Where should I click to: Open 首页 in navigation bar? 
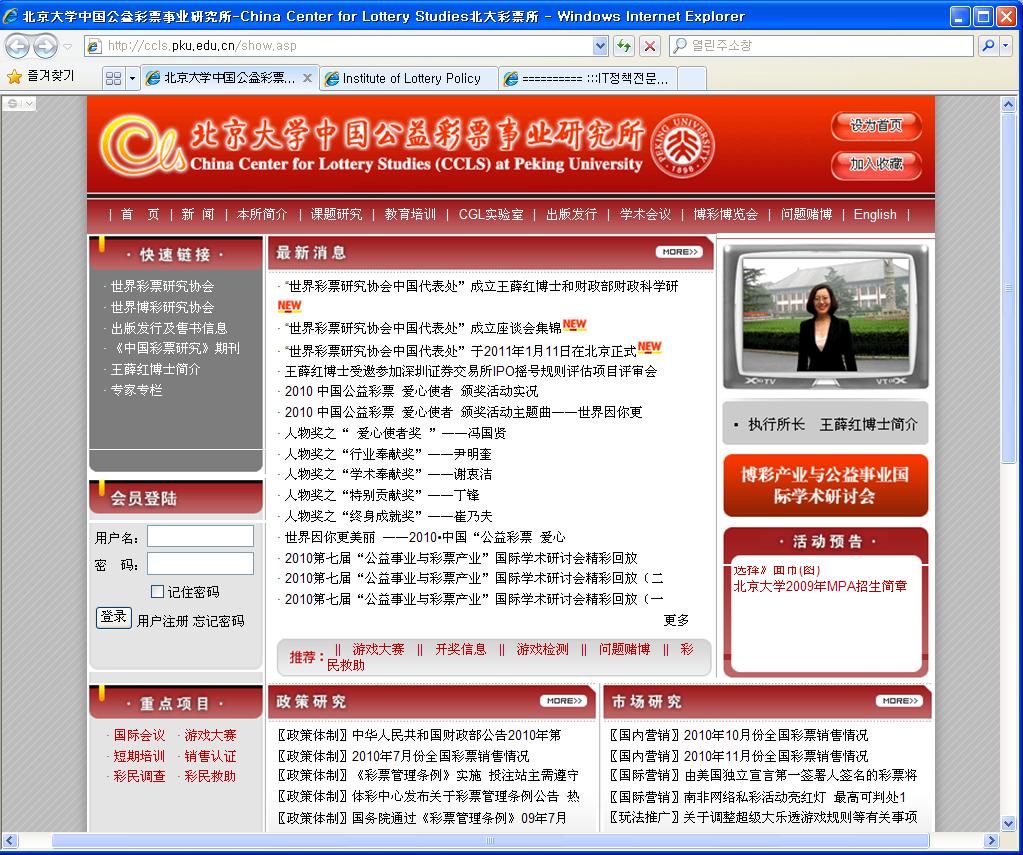[x=140, y=214]
